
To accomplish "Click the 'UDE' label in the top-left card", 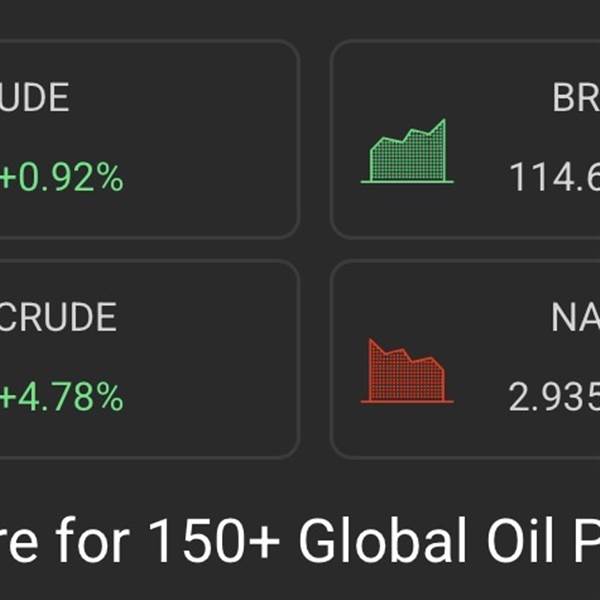I will (35, 98).
